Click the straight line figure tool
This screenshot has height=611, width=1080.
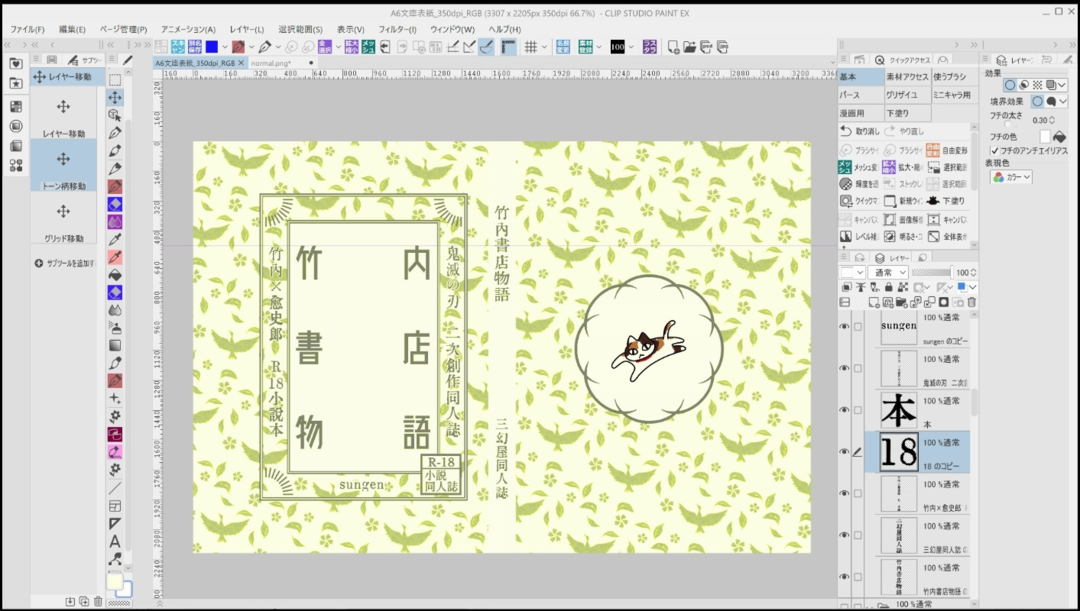[x=115, y=488]
